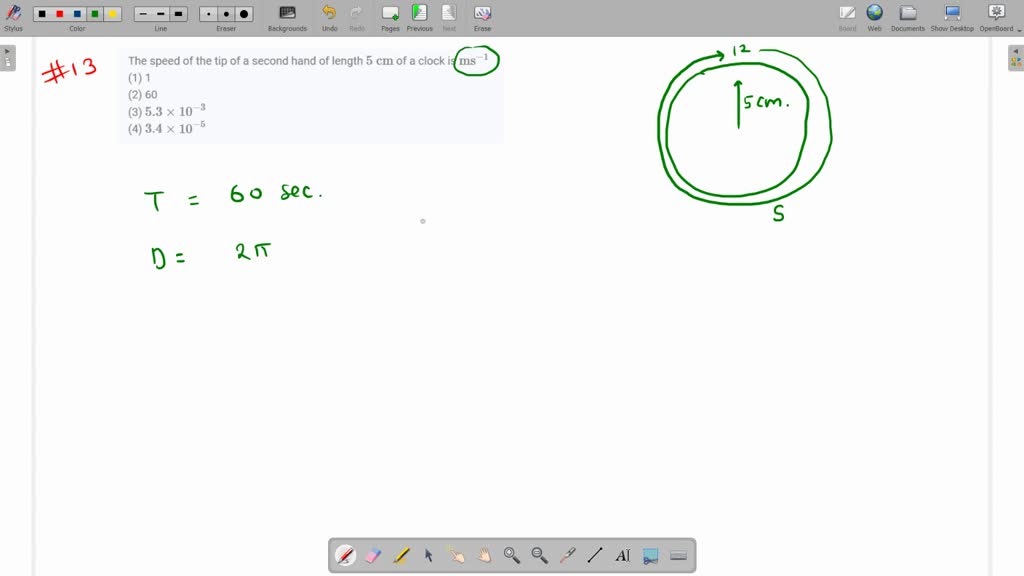Click answer option (3) 5.3 × 10⁻³
This screenshot has height=576, width=1024.
tap(167, 111)
